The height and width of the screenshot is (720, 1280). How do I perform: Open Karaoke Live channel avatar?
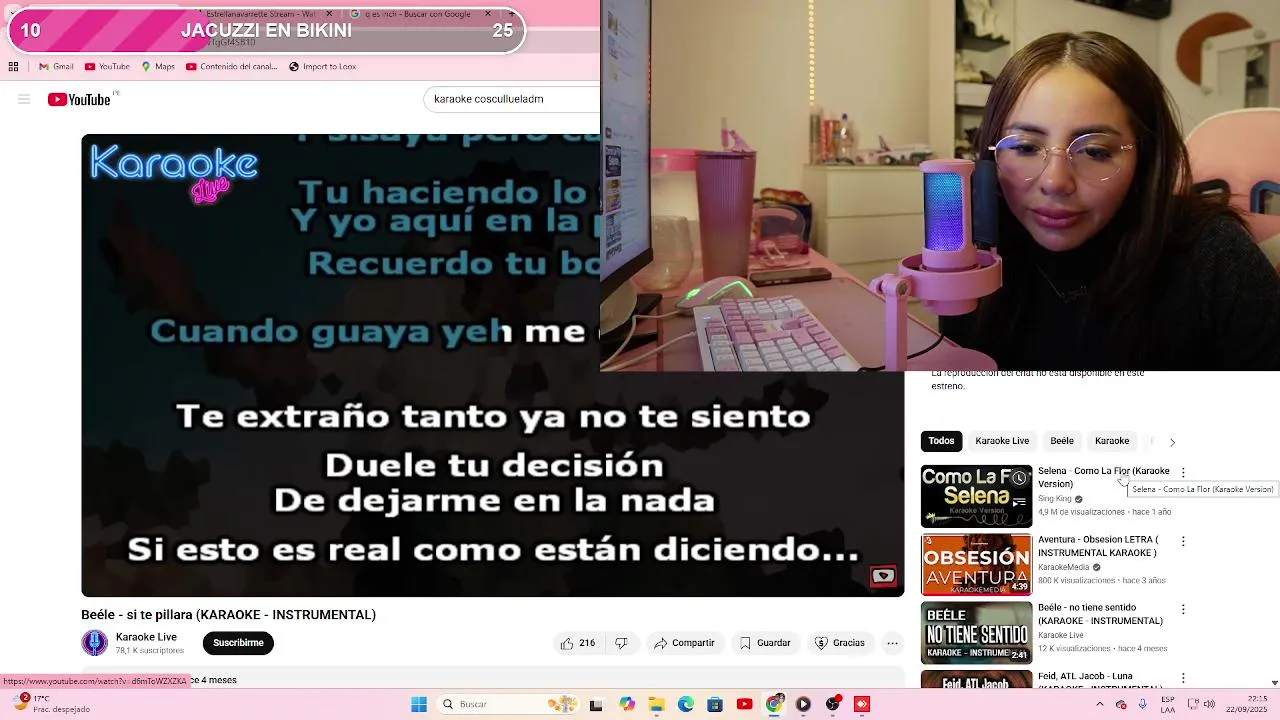click(94, 643)
